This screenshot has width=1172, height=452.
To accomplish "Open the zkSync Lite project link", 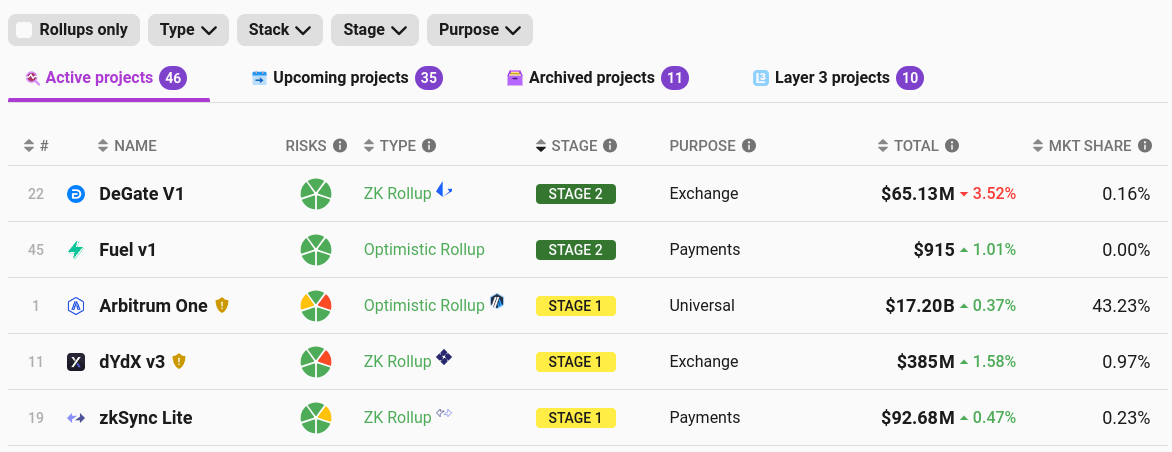I will [x=145, y=418].
